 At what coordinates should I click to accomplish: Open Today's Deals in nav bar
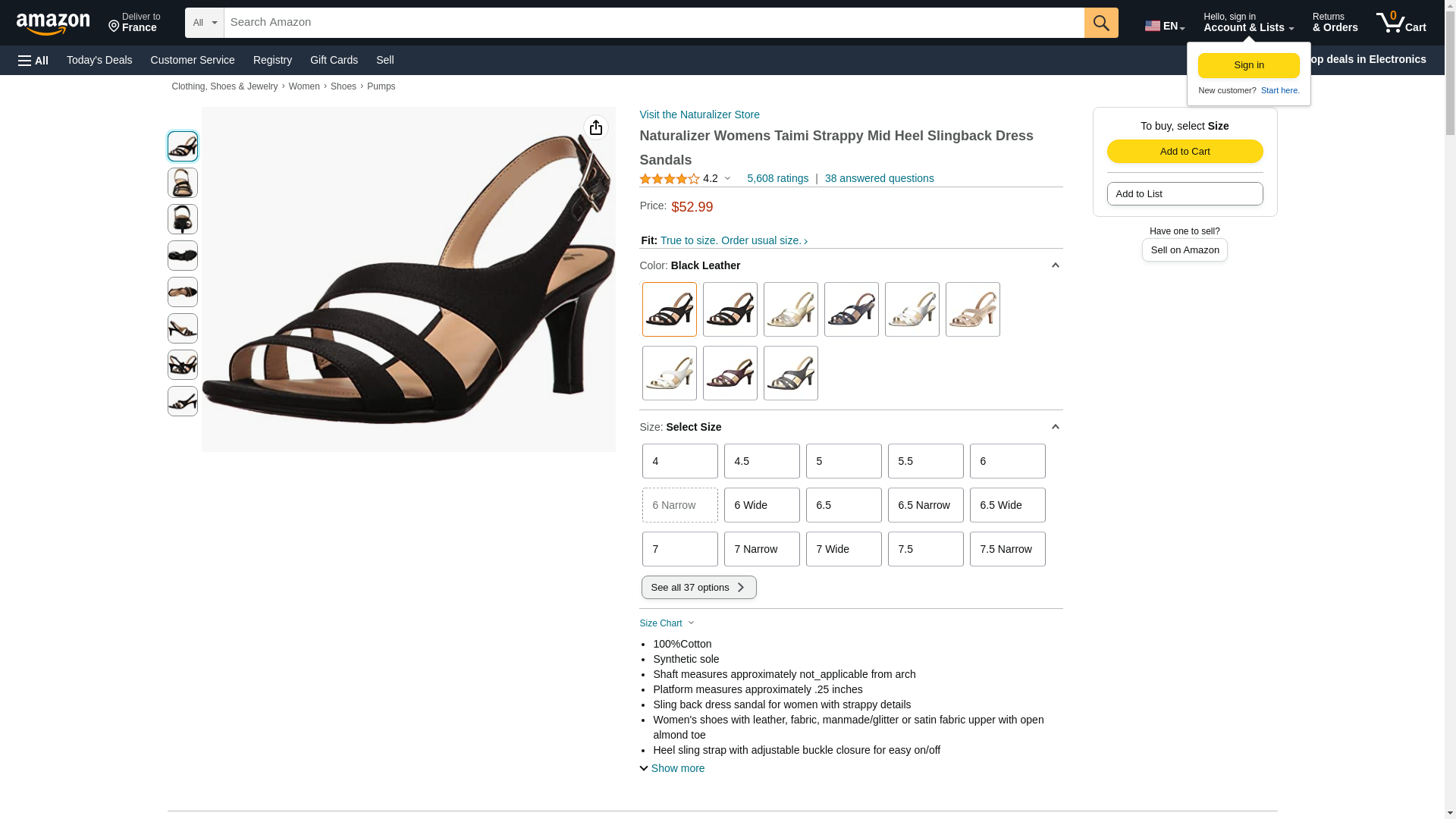point(99,60)
